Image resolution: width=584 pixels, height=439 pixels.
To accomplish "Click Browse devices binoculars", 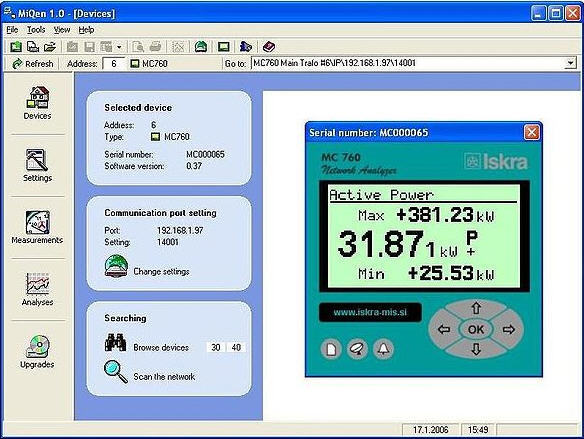I will (115, 343).
